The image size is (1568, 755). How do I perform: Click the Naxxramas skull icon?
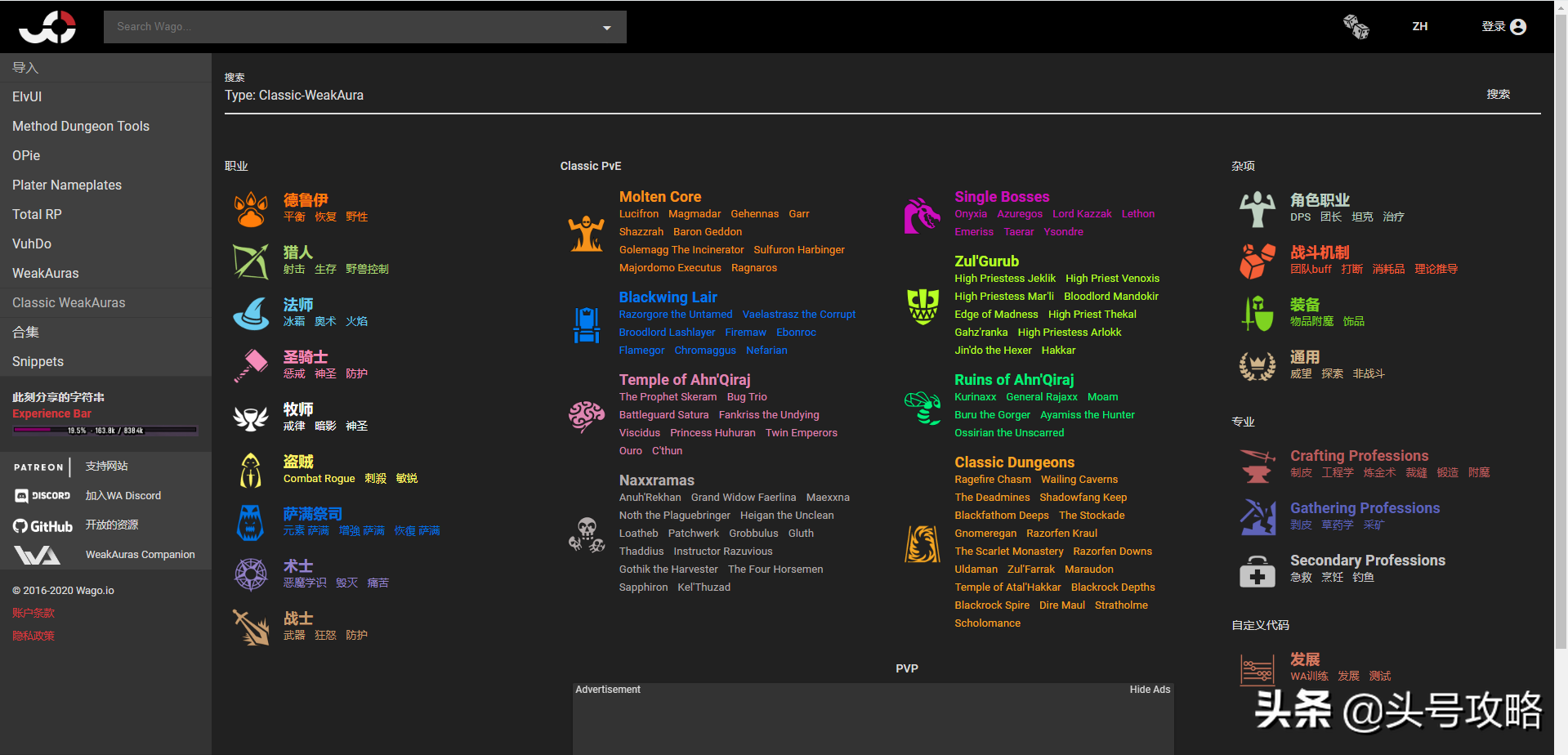(586, 534)
